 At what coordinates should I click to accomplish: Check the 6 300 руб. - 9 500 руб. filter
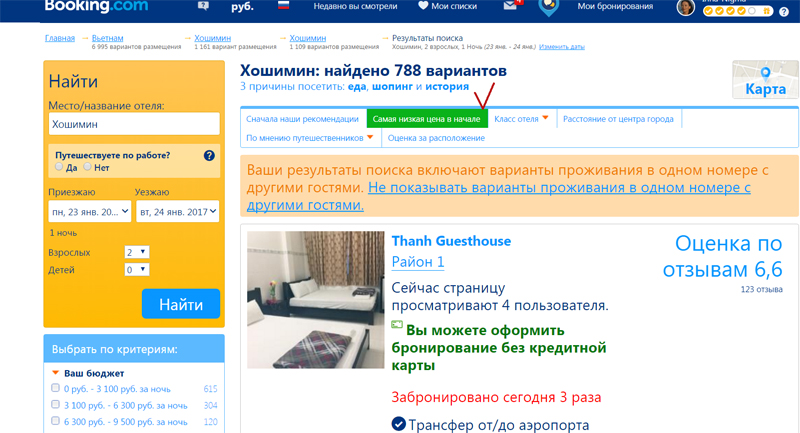(56, 421)
